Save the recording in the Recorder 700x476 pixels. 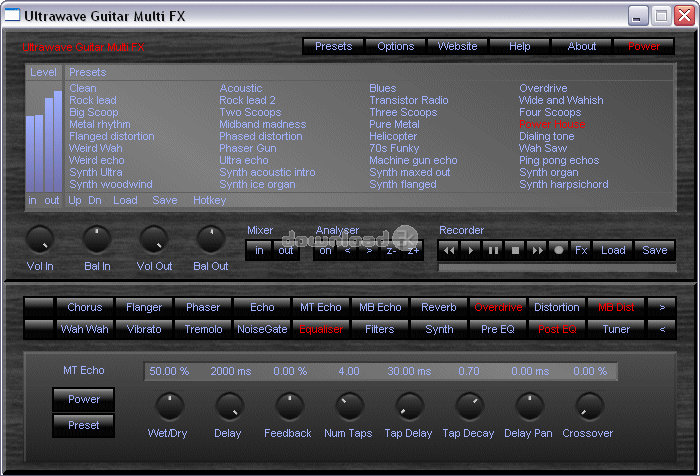click(x=654, y=251)
